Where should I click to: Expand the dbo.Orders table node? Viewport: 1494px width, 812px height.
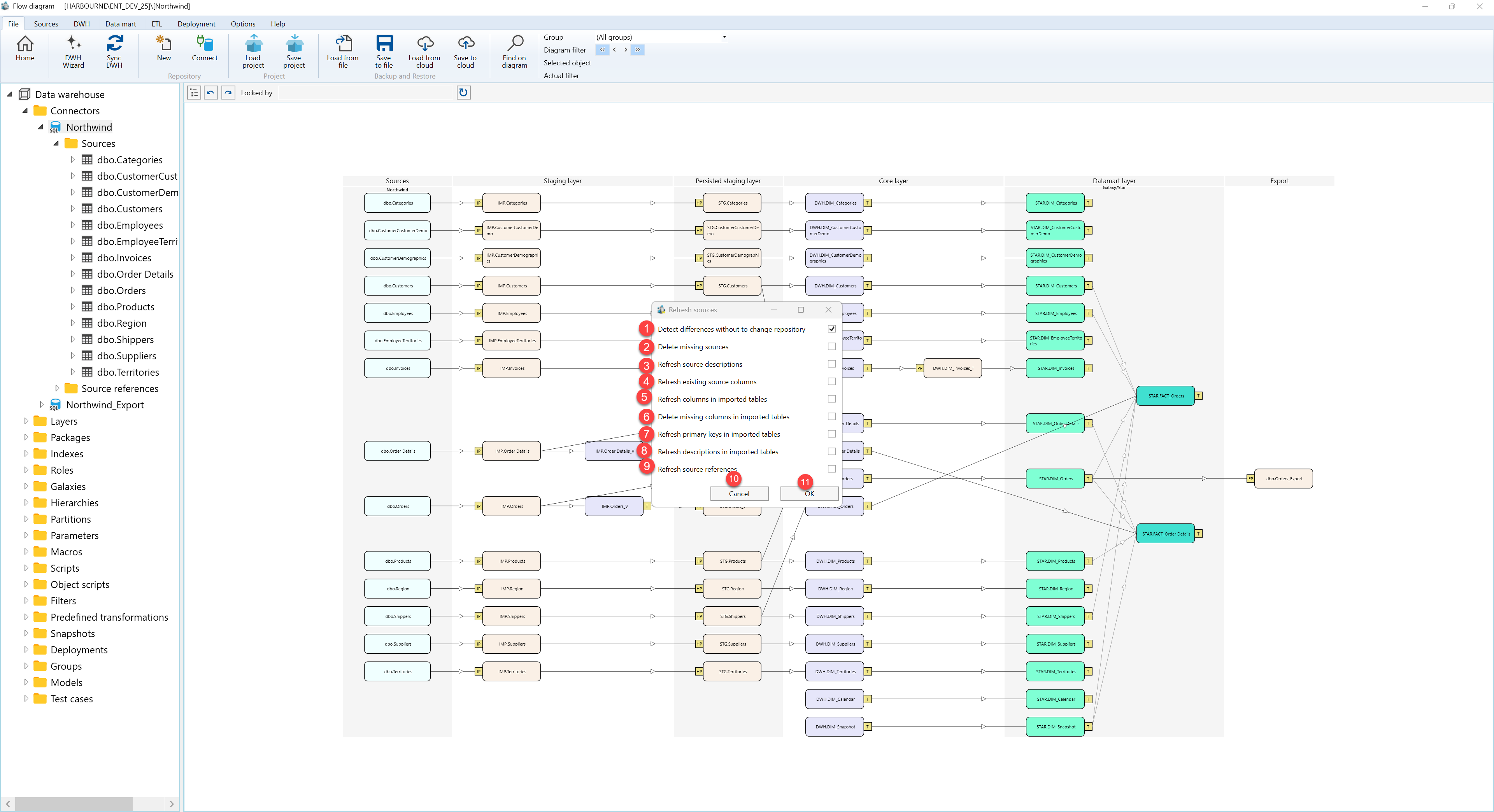coord(72,290)
